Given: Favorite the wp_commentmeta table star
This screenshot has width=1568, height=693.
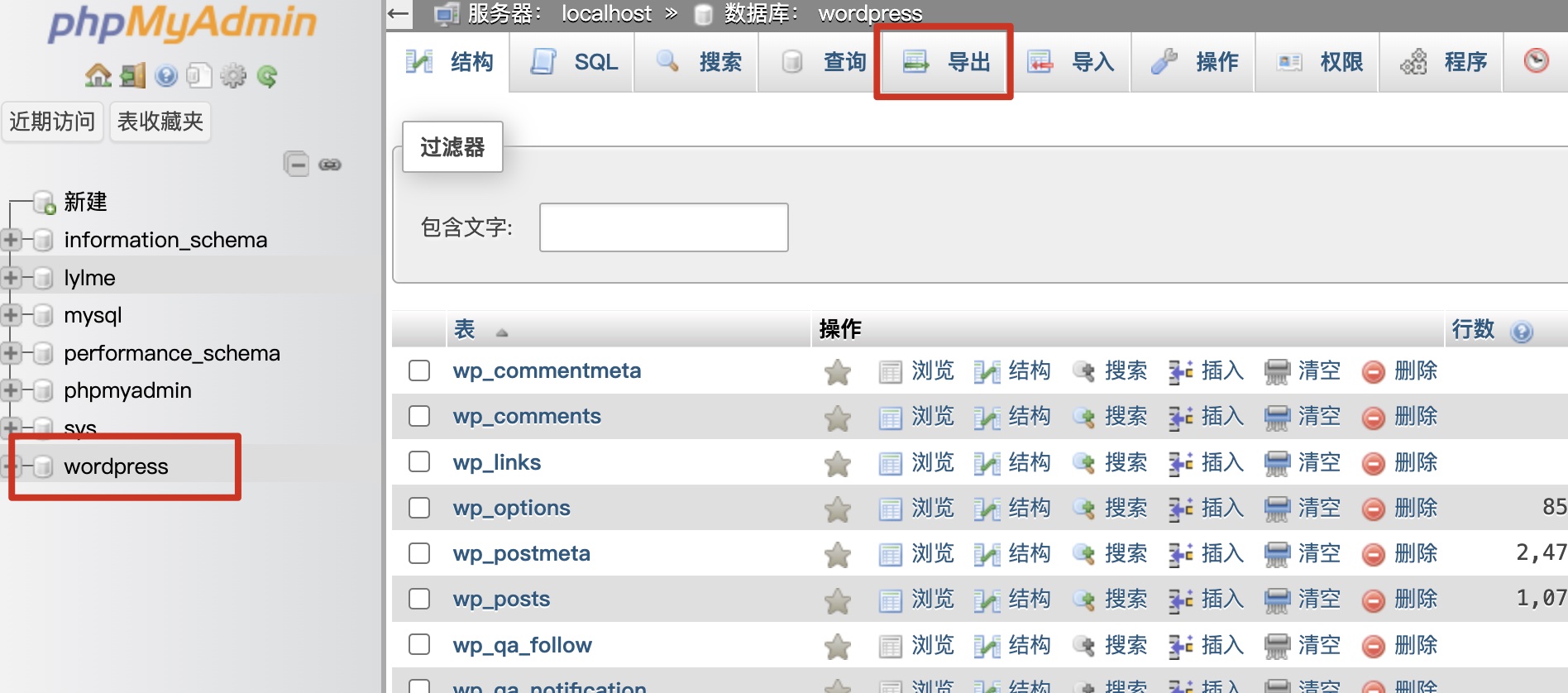Looking at the screenshot, I should 838,371.
